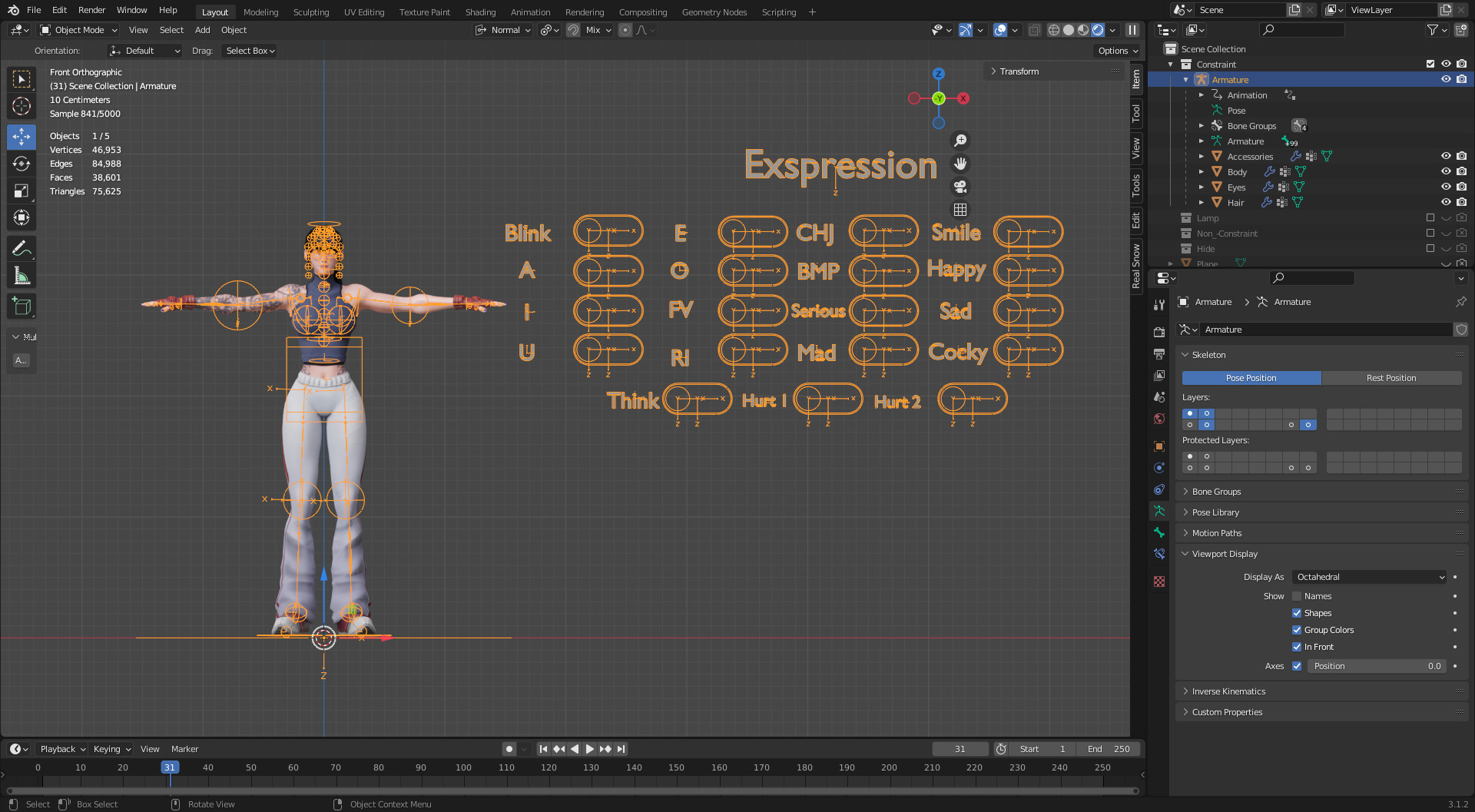Expand the Accessories tree item
The height and width of the screenshot is (812, 1475).
1202,157
